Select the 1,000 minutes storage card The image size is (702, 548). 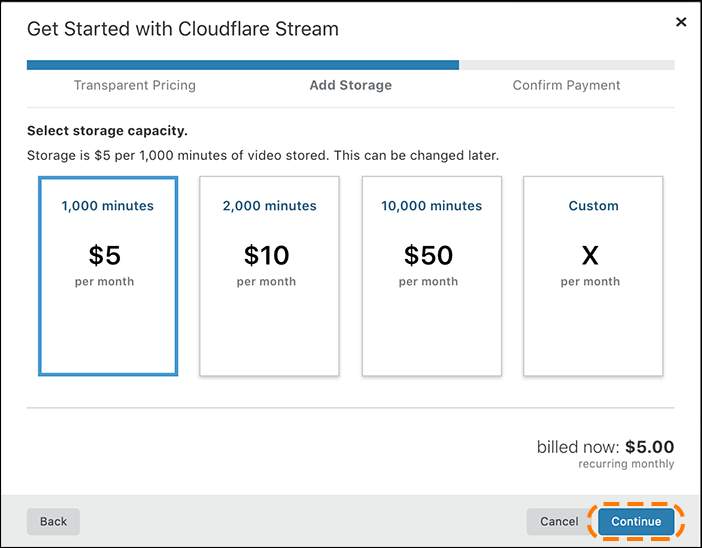(x=108, y=275)
